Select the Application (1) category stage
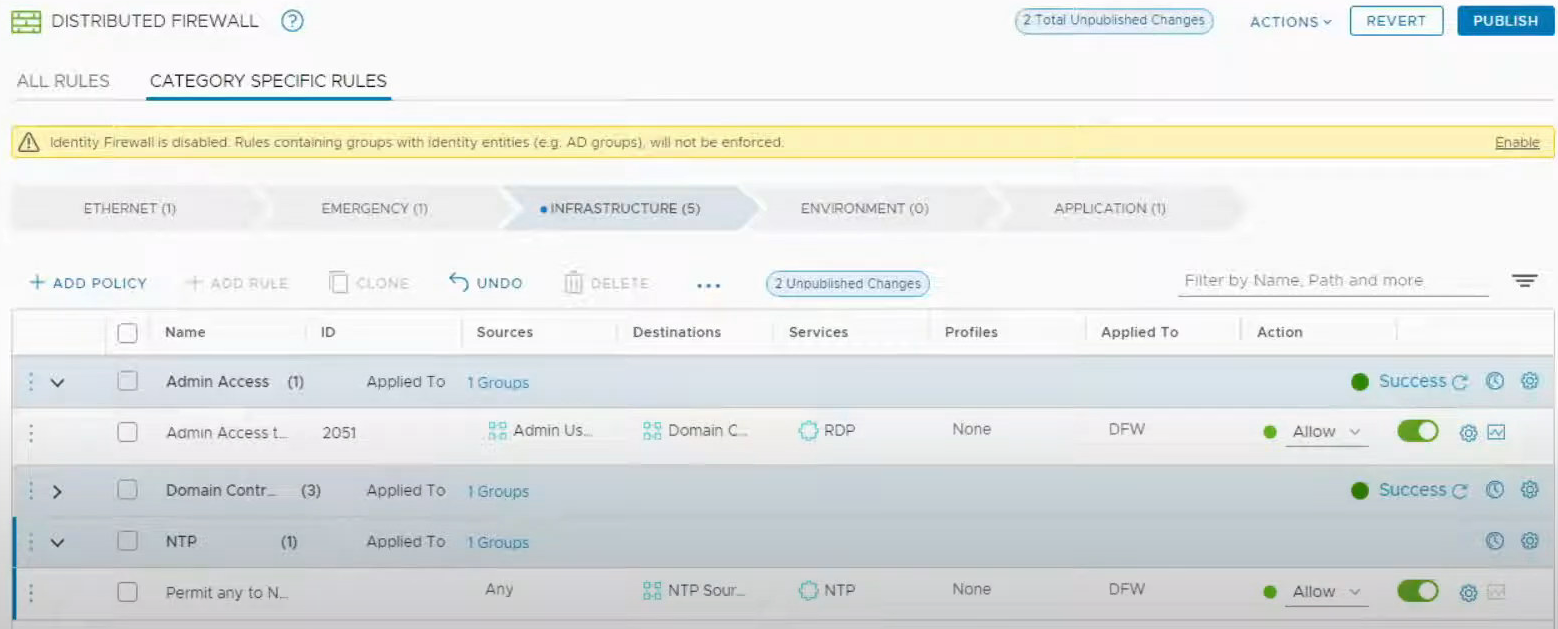Viewport: 1558px width, 629px height. (x=1109, y=209)
